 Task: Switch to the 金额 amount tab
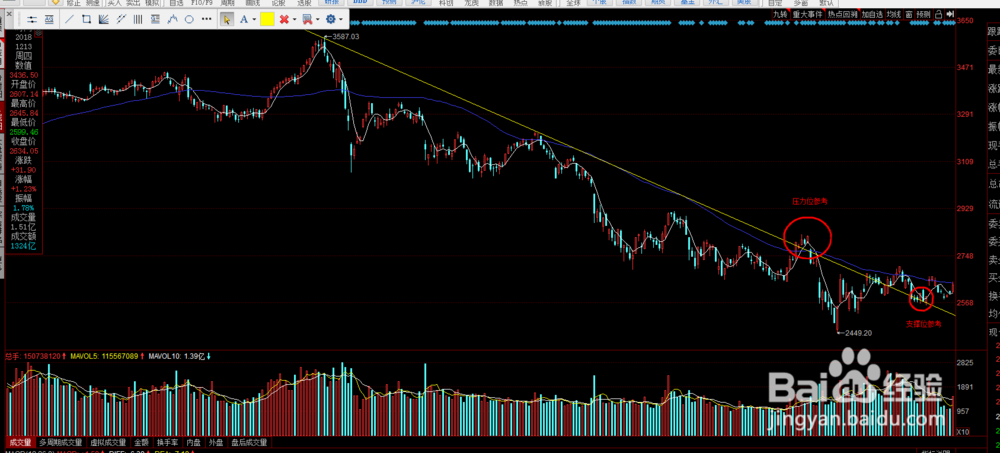tap(141, 442)
